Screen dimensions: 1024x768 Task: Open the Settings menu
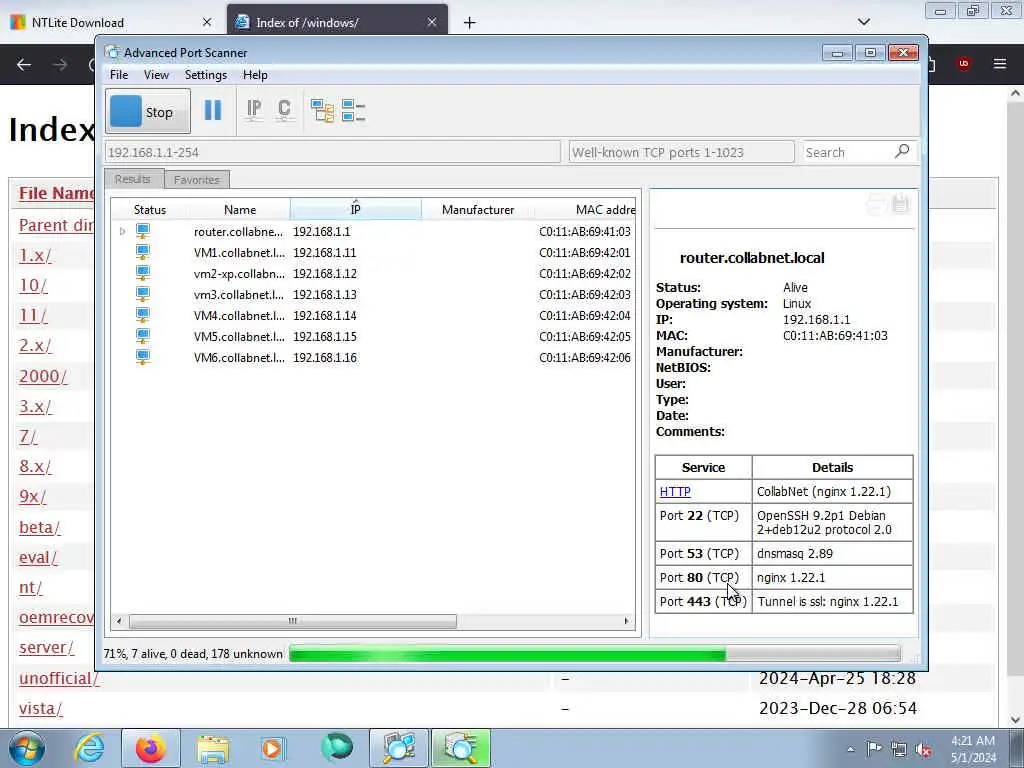click(206, 74)
